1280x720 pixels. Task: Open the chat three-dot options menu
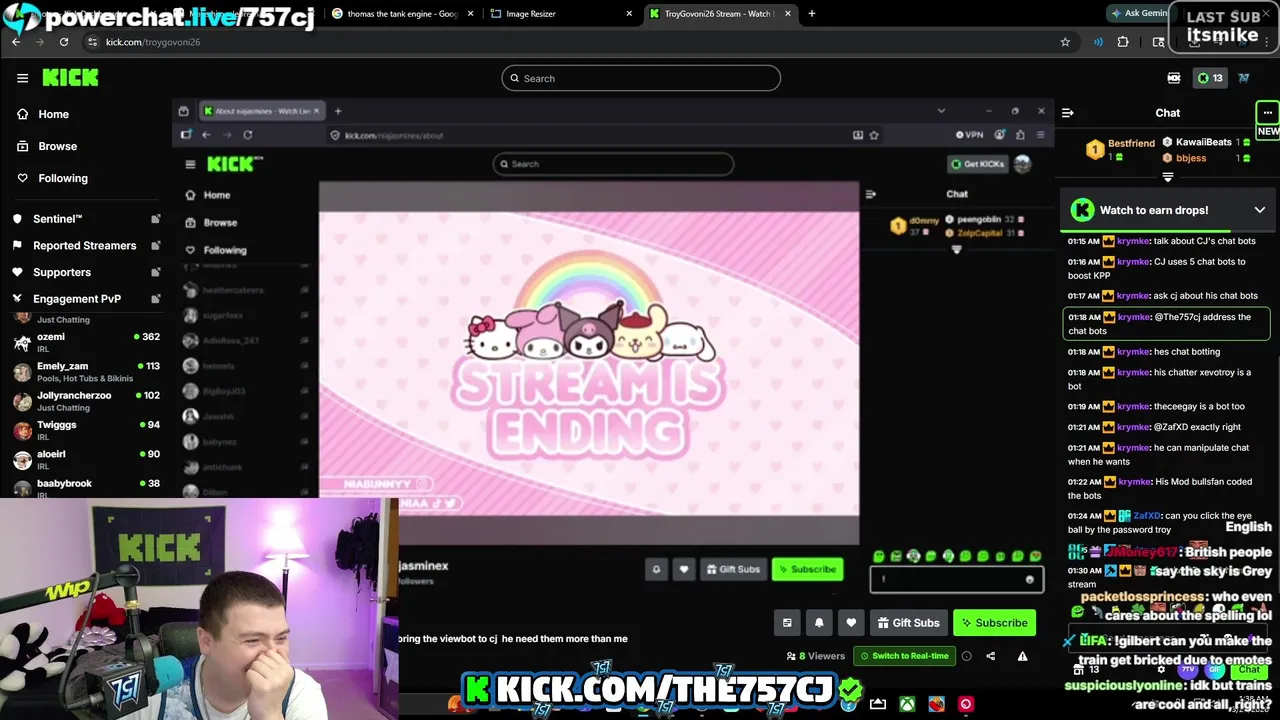[x=1267, y=112]
